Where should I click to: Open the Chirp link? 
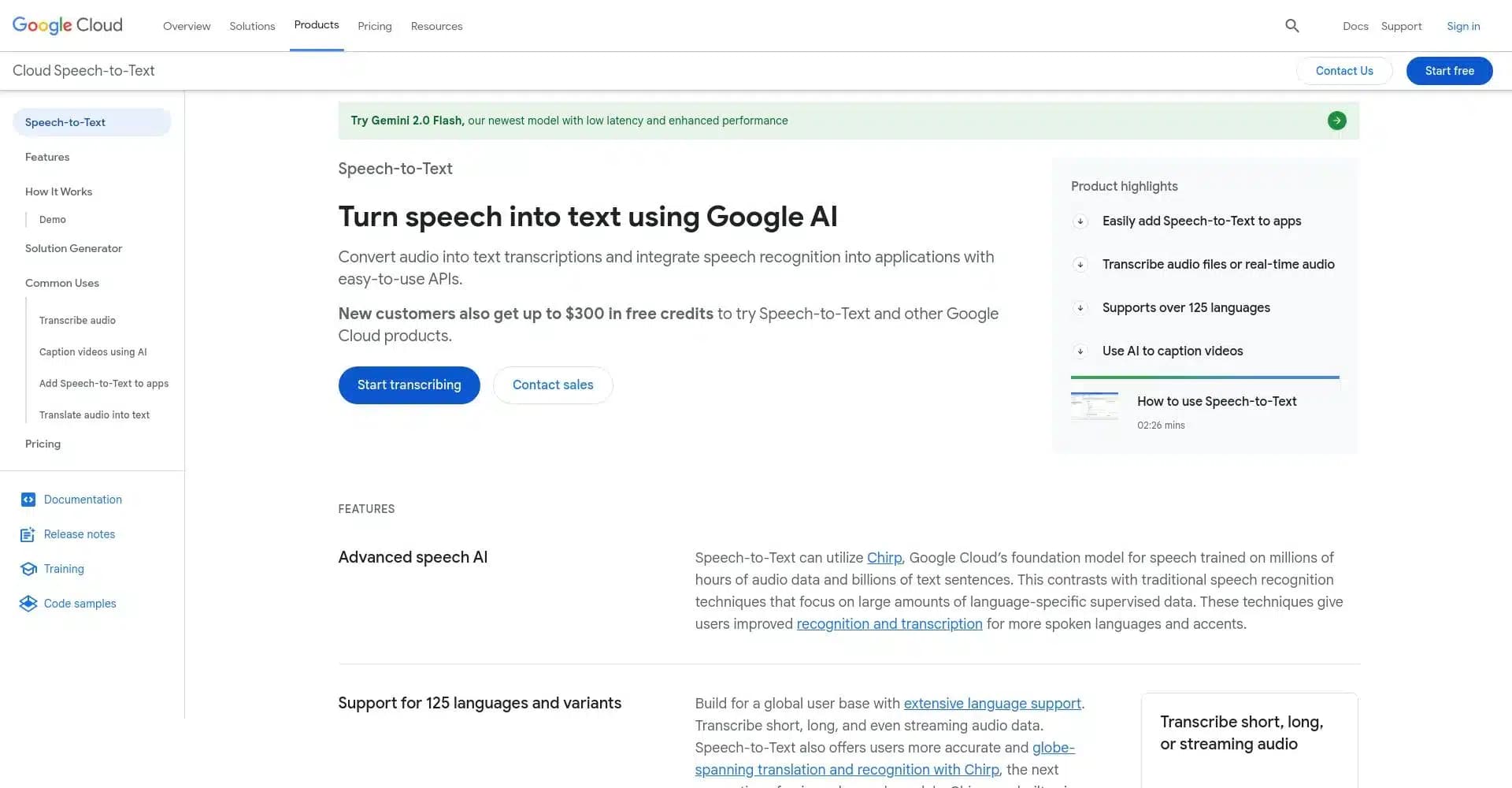click(x=884, y=557)
